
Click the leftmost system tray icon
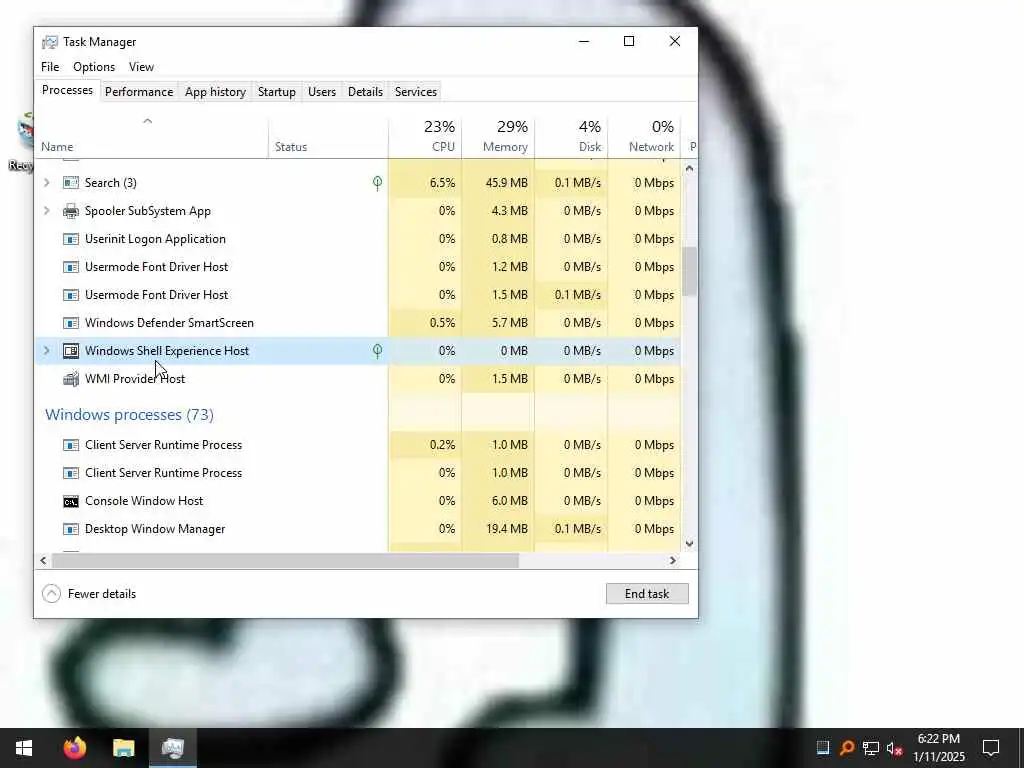(x=823, y=748)
